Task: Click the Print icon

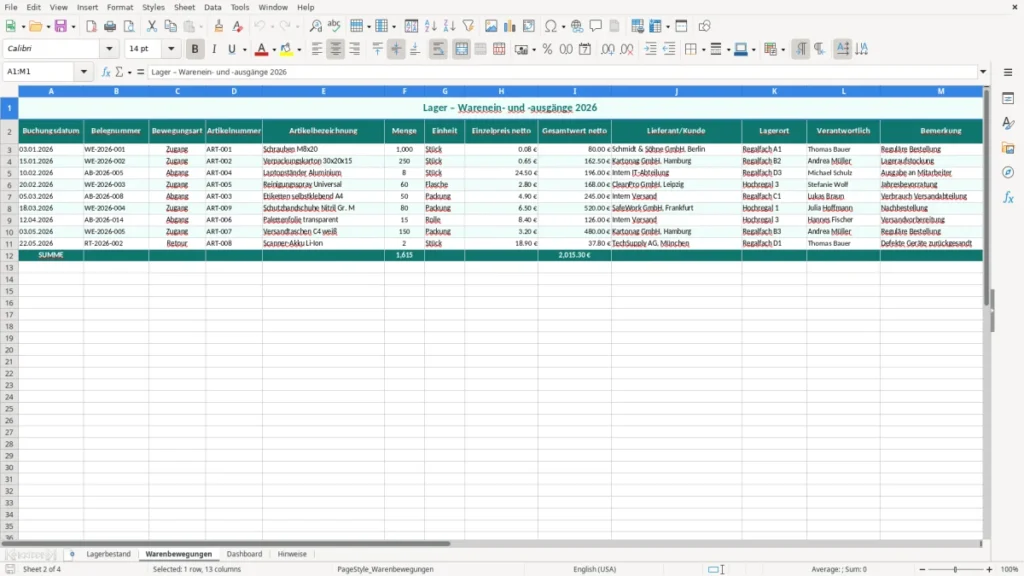Action: (x=110, y=26)
